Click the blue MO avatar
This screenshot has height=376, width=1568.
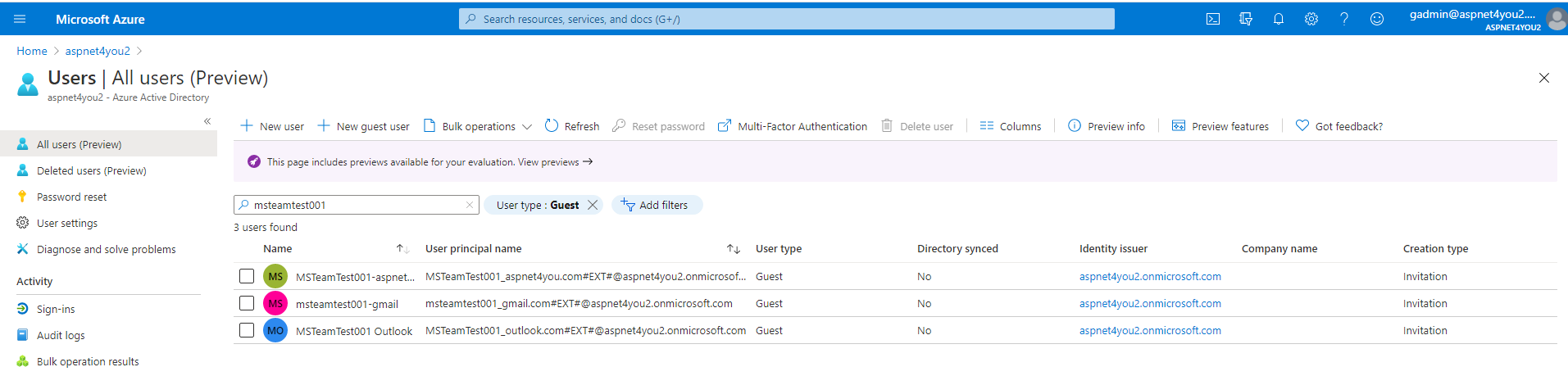tap(275, 330)
